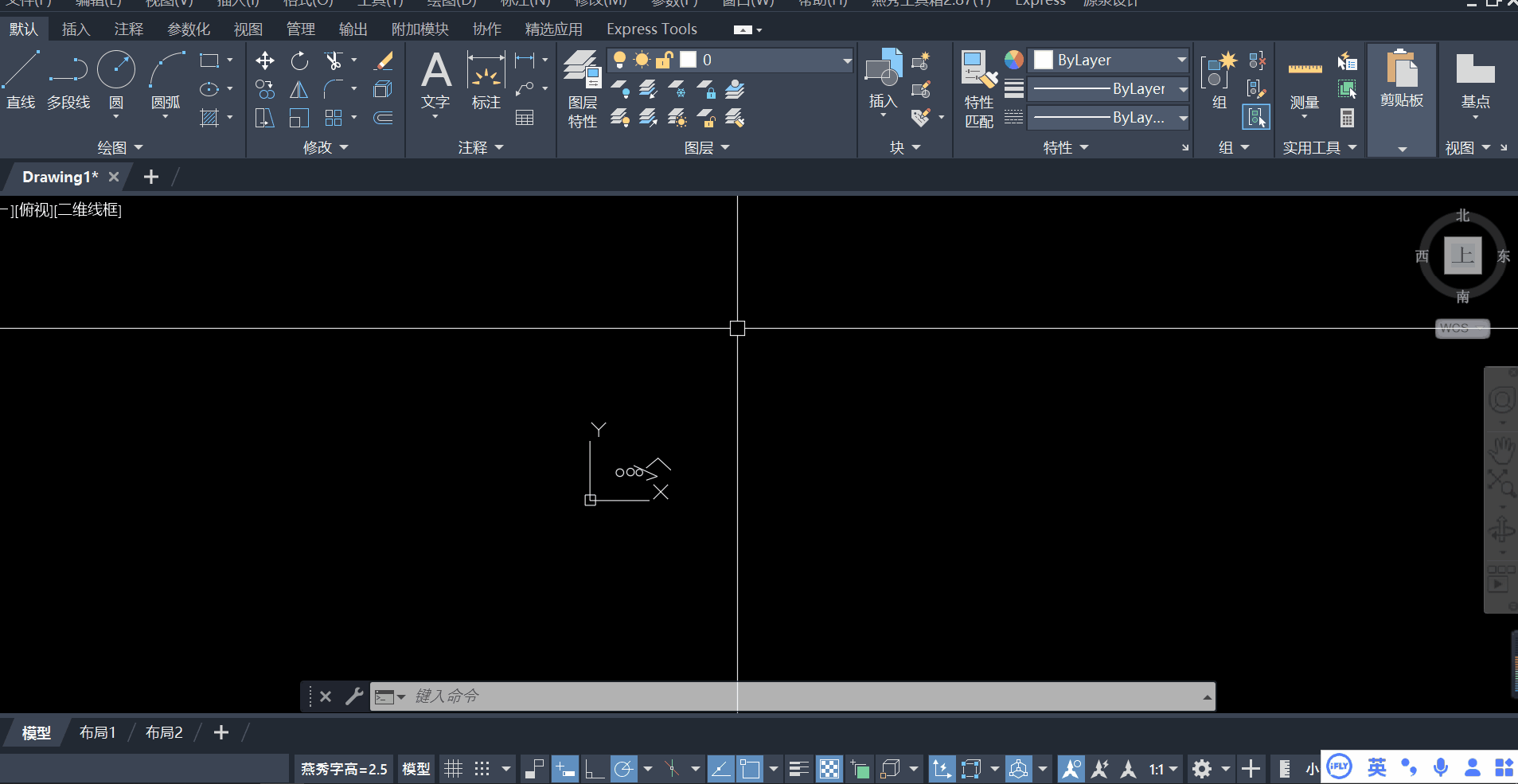Select the 多段线 (Polyline) tool
1518x784 pixels.
[x=68, y=80]
